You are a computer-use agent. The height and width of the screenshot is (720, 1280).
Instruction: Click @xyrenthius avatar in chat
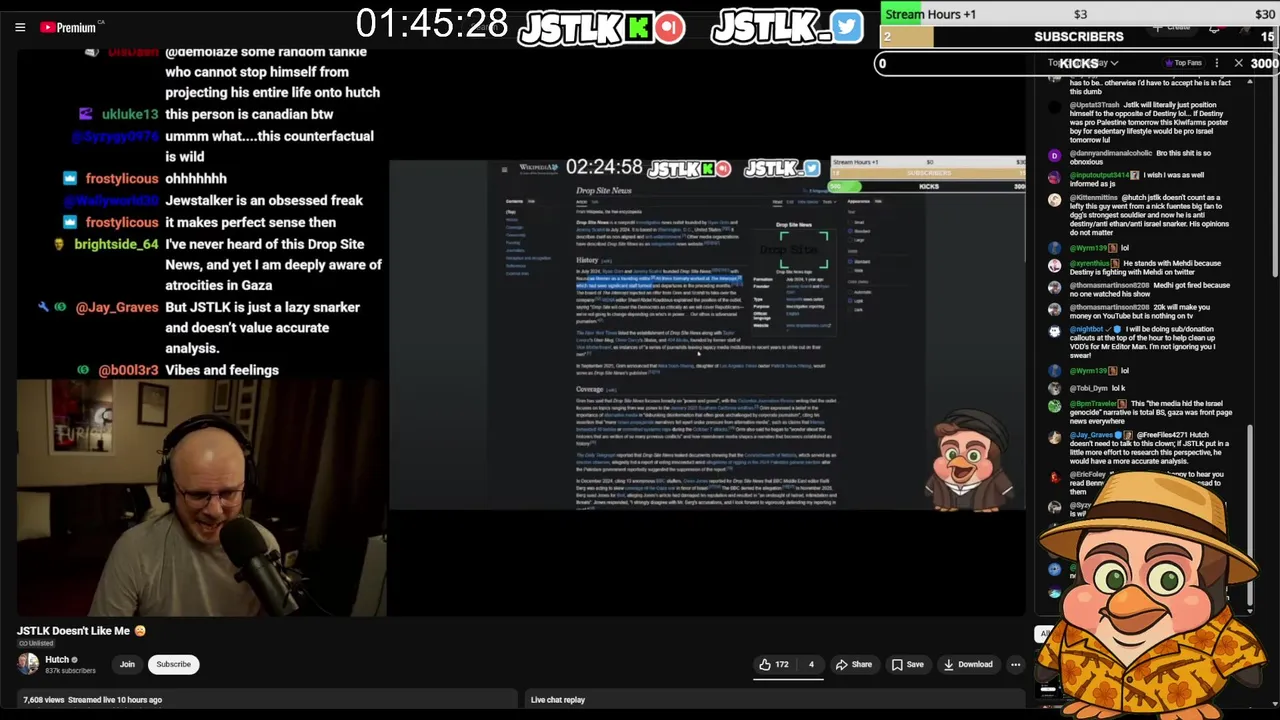click(1054, 265)
